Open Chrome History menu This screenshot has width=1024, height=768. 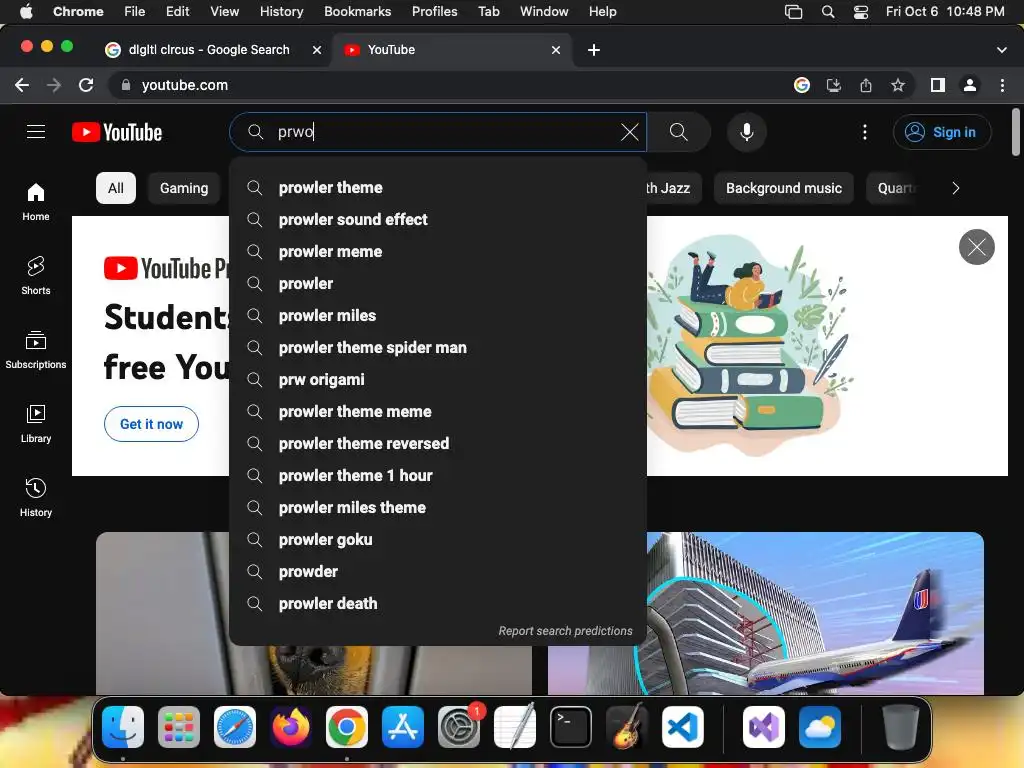click(281, 12)
